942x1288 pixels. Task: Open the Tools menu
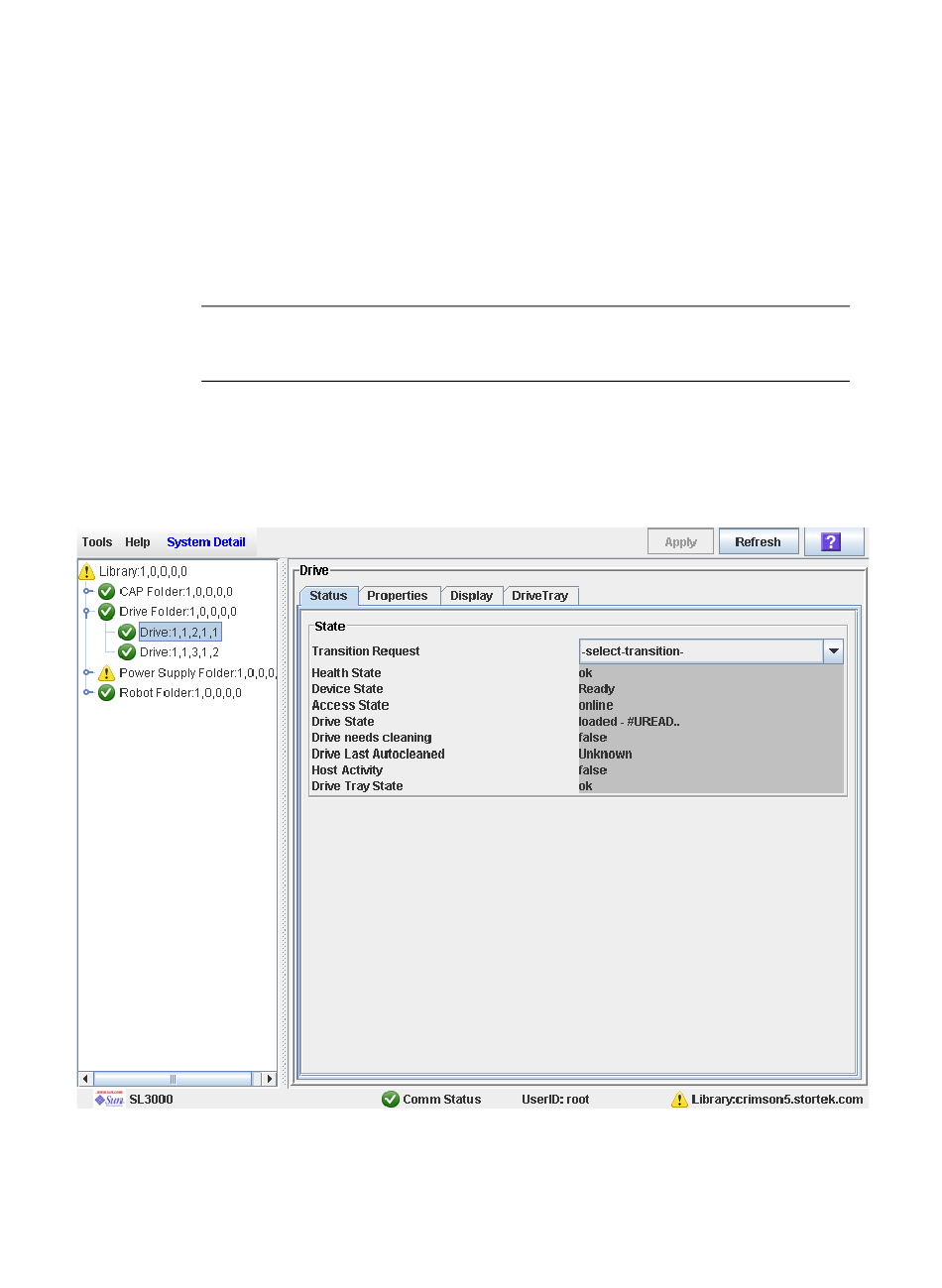[x=97, y=542]
